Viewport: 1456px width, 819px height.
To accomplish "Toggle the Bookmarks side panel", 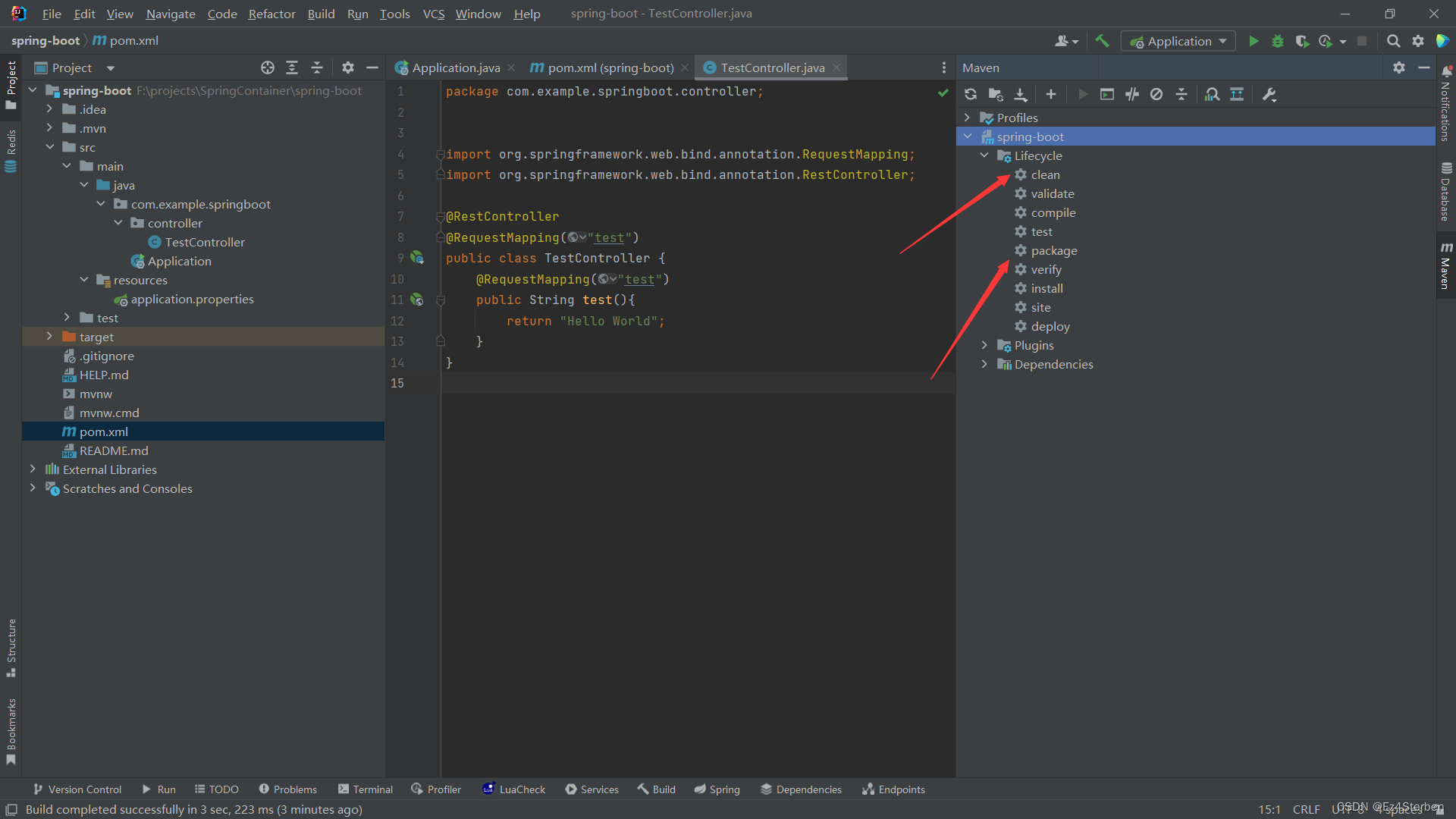I will pyautogui.click(x=11, y=731).
